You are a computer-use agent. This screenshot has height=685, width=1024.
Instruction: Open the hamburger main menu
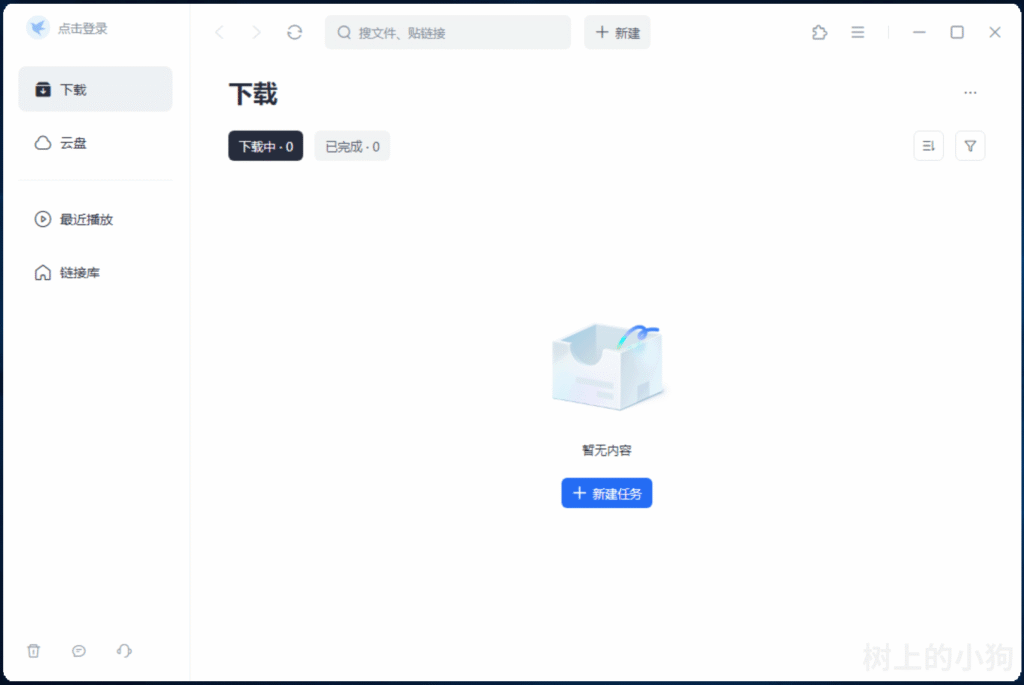pos(857,32)
